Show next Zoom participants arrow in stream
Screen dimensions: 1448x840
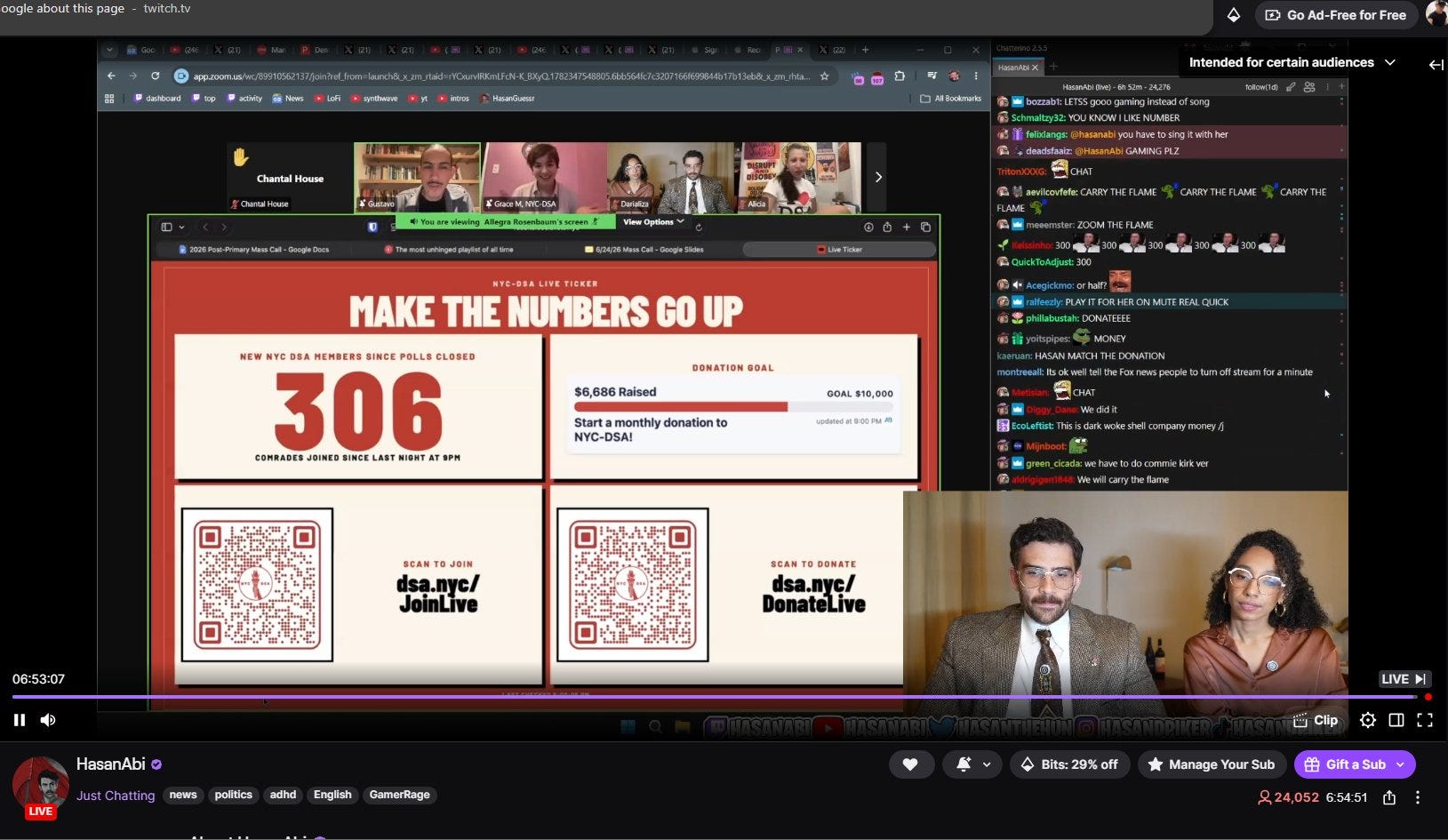[x=878, y=177]
